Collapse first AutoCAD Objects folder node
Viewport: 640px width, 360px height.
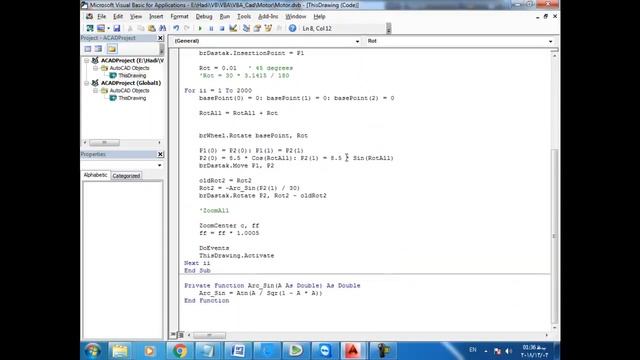(x=96, y=68)
